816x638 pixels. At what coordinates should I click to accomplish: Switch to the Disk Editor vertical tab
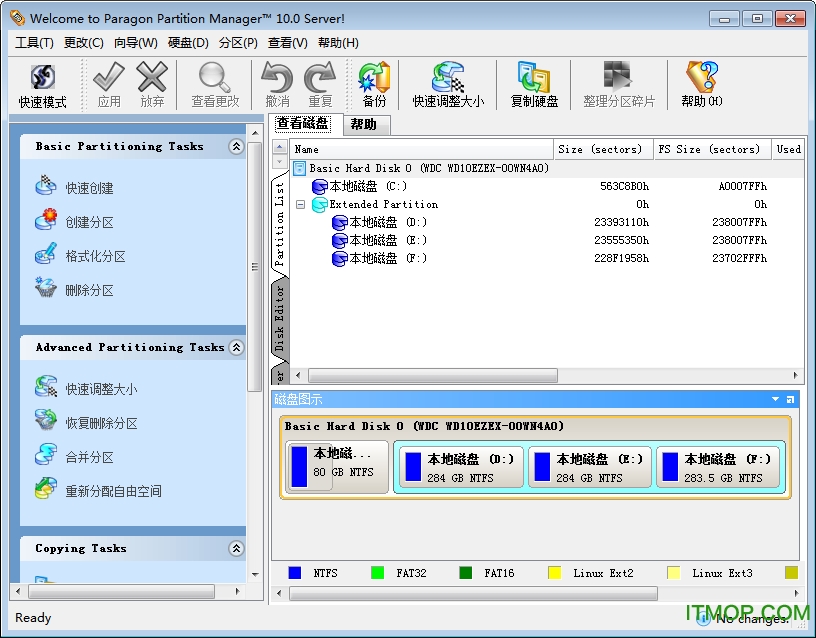(280, 318)
